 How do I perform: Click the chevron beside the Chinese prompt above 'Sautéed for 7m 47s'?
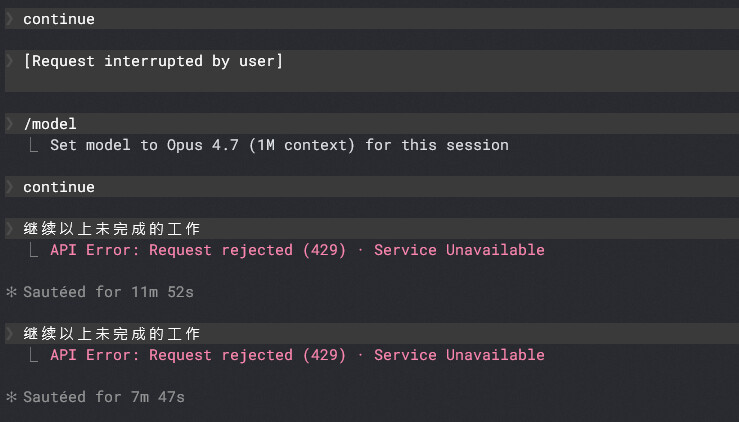[x=9, y=334]
